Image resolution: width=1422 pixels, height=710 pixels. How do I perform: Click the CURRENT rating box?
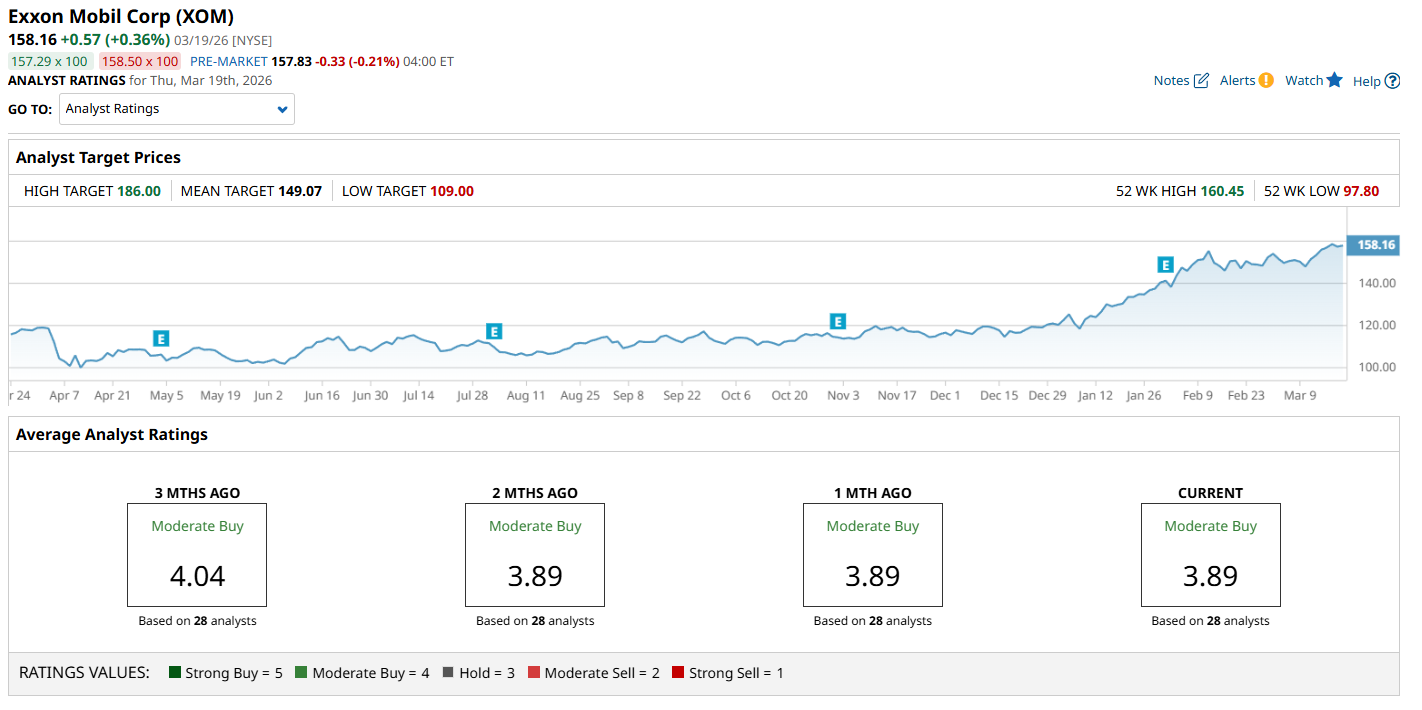pyautogui.click(x=1211, y=555)
